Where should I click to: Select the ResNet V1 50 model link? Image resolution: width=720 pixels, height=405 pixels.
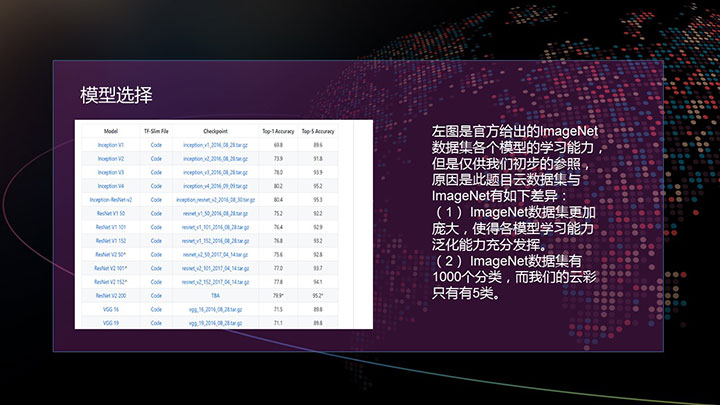pos(110,213)
